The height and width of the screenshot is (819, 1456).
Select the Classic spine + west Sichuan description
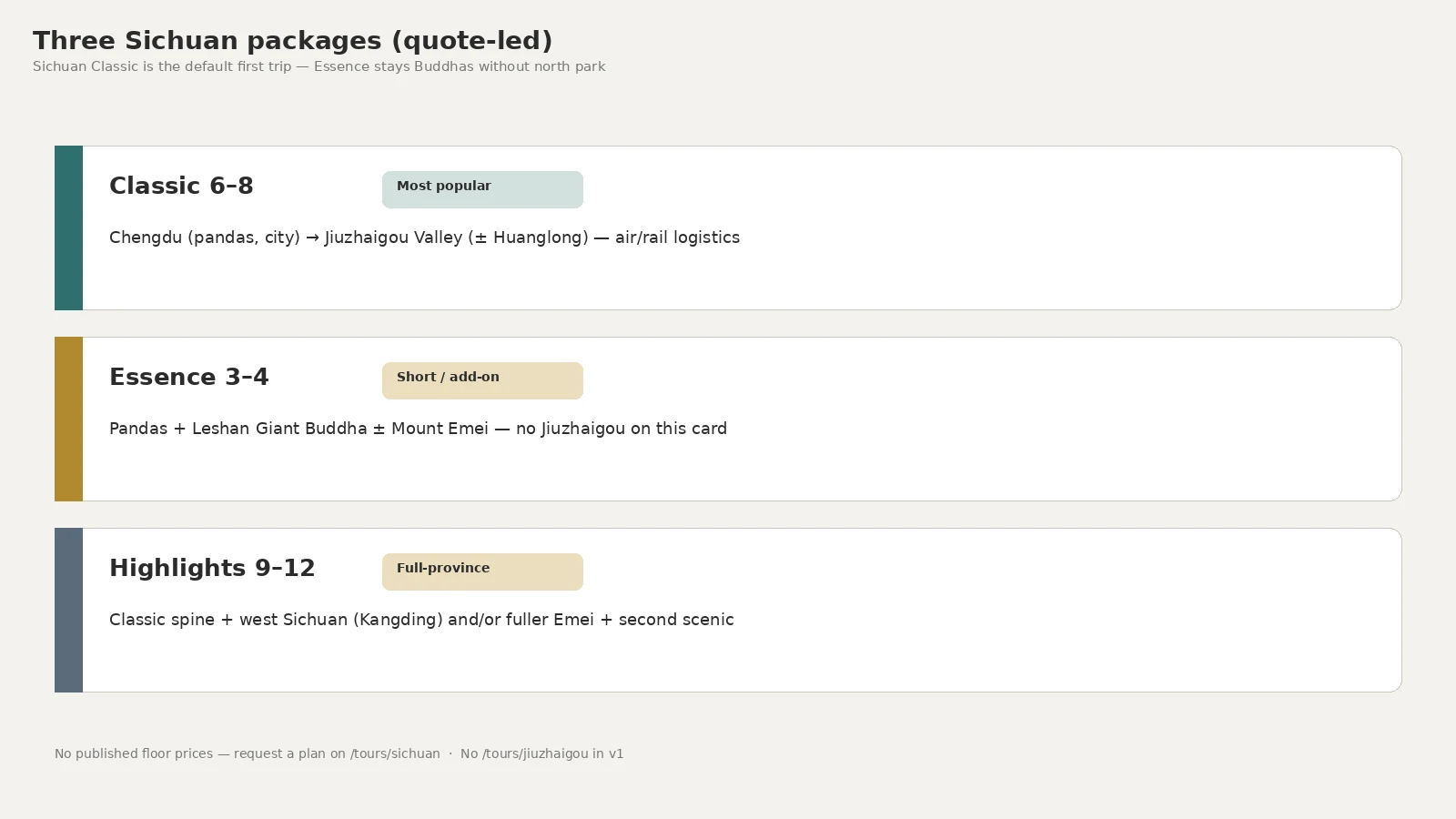click(421, 620)
